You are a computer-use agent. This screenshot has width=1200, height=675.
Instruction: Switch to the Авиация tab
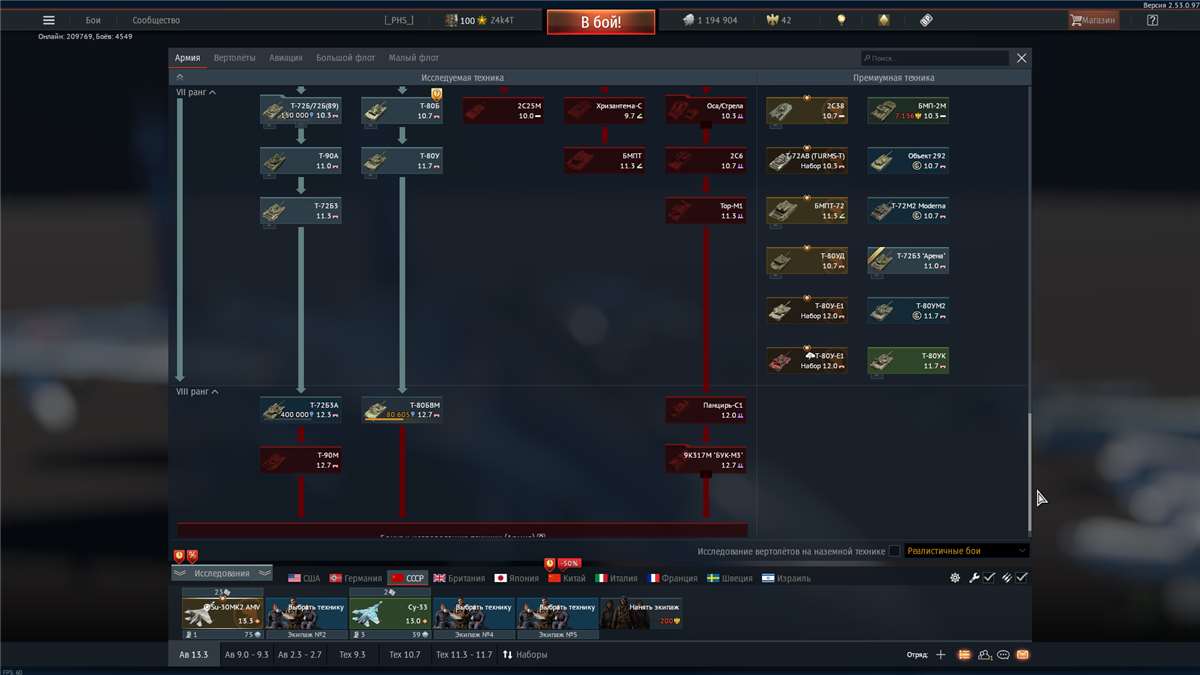coord(286,58)
